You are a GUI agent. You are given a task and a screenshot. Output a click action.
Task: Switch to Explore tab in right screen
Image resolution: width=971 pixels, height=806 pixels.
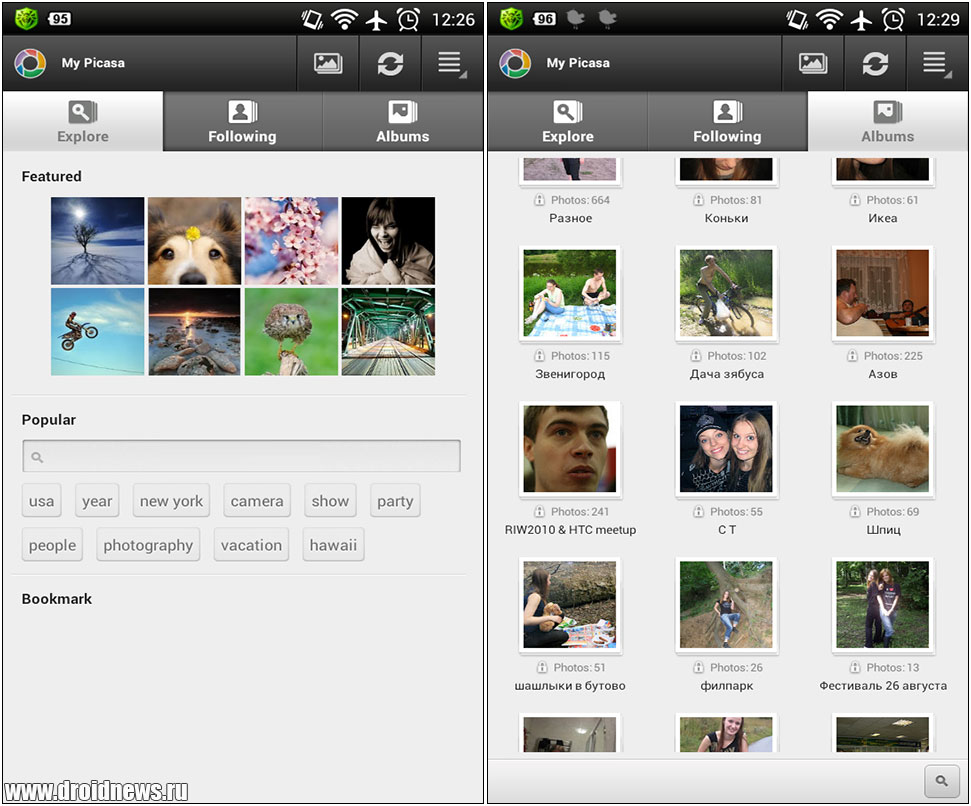coord(568,121)
